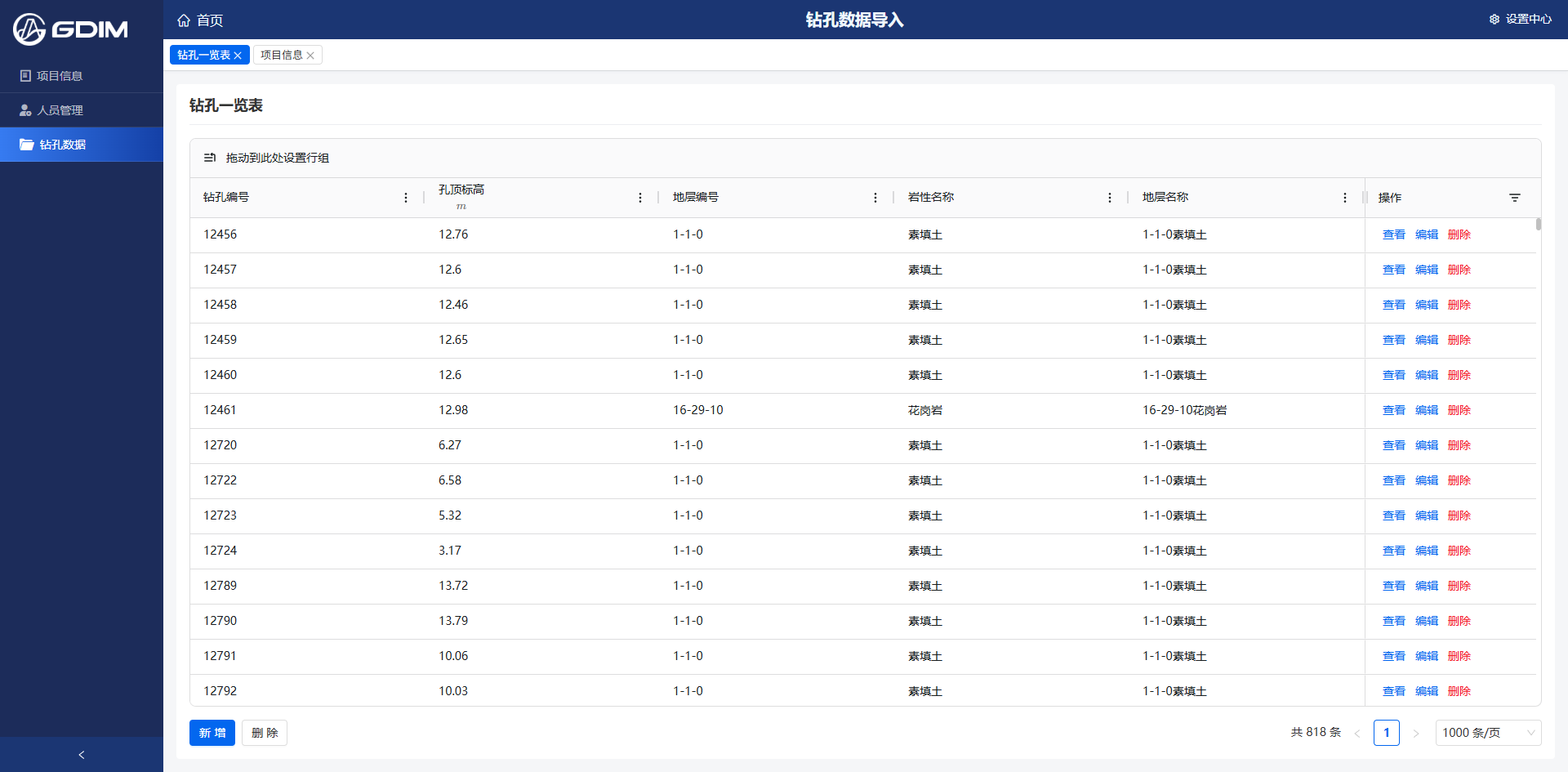
Task: Open 设置中心 settings gear
Action: tap(1494, 19)
